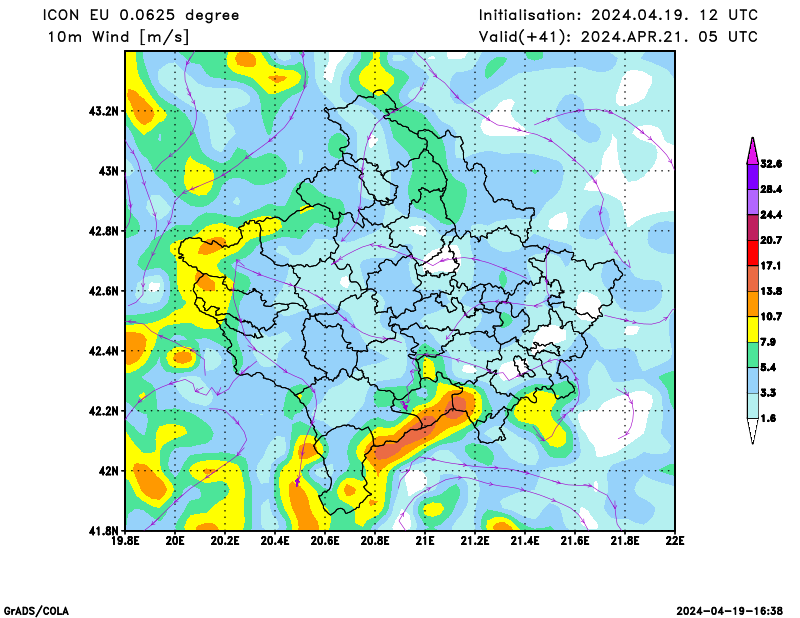Click the 20.2E longitude label
Viewport: 800px width, 618px height.
(x=226, y=541)
